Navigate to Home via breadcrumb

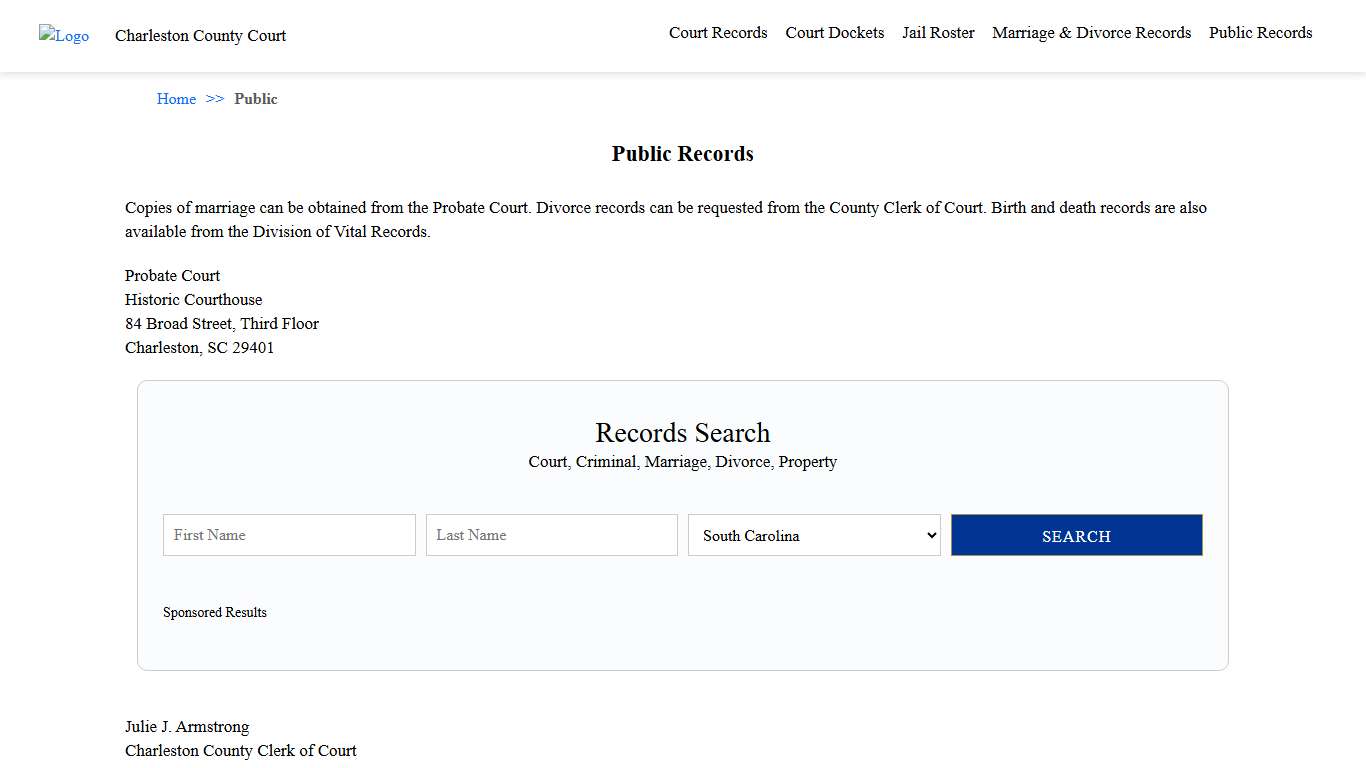176,99
